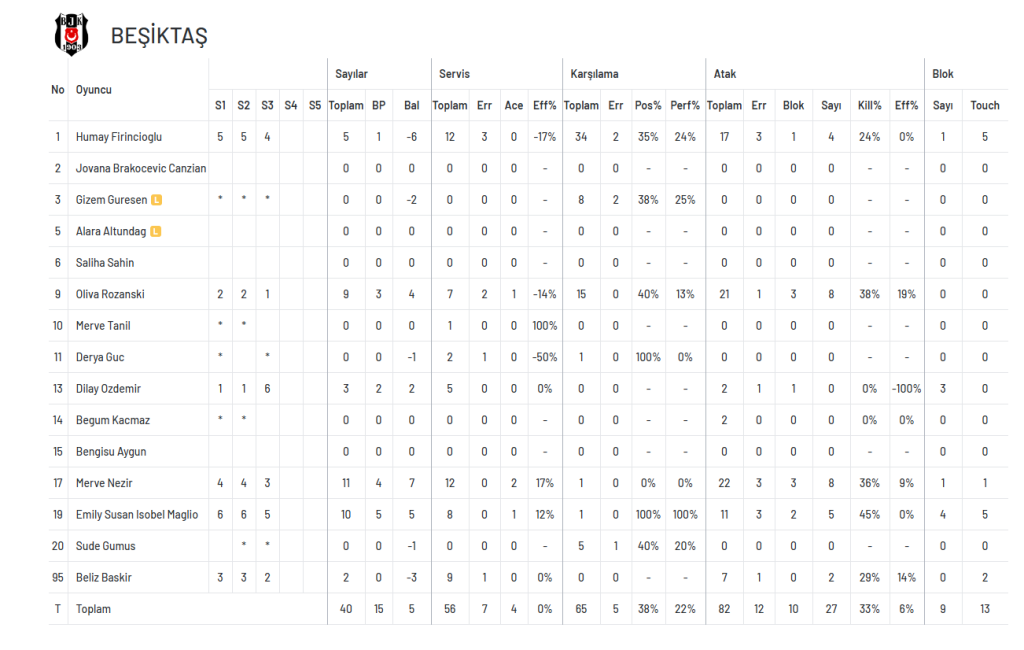
Task: Click the libero badge beside Alara Altundag
Action: pos(155,231)
